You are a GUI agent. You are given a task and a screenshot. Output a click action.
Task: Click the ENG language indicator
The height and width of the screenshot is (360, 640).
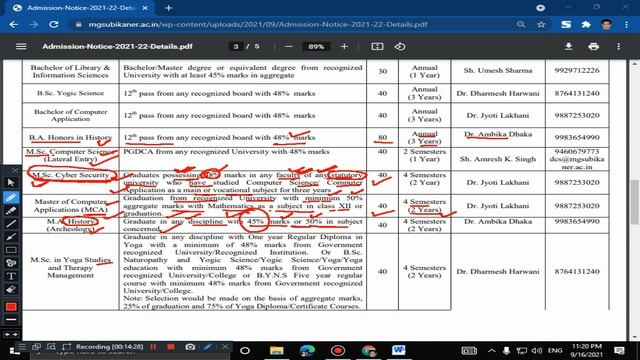(555, 351)
